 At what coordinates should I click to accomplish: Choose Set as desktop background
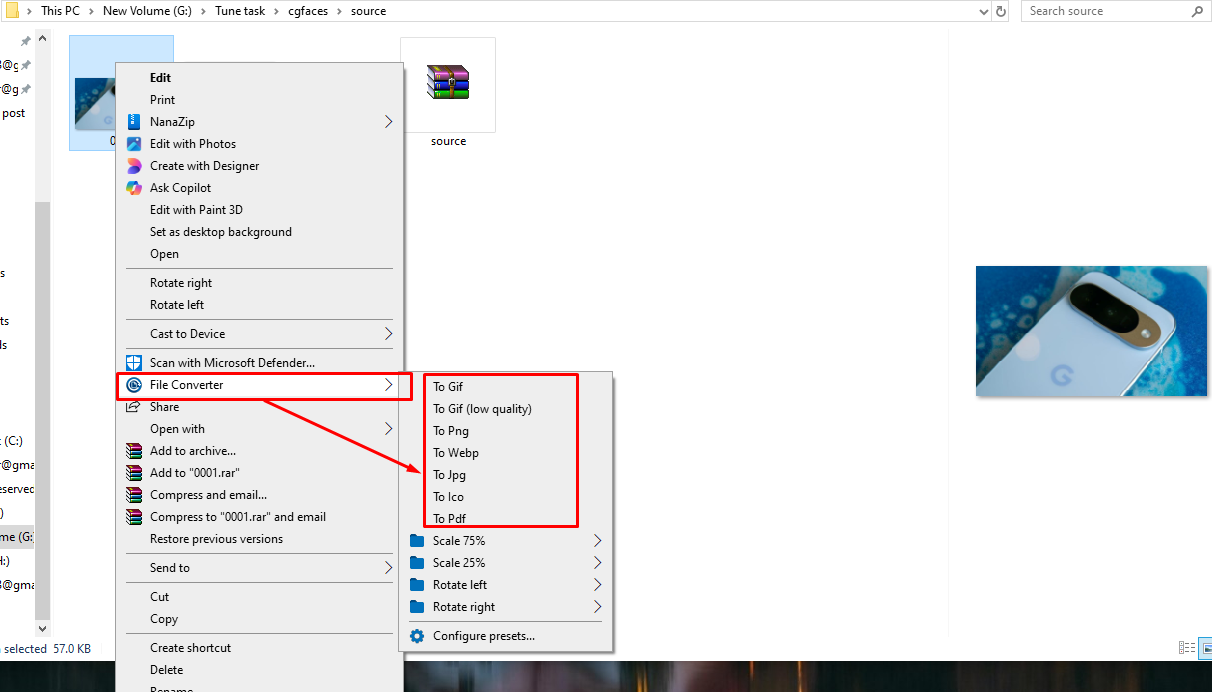(x=221, y=231)
